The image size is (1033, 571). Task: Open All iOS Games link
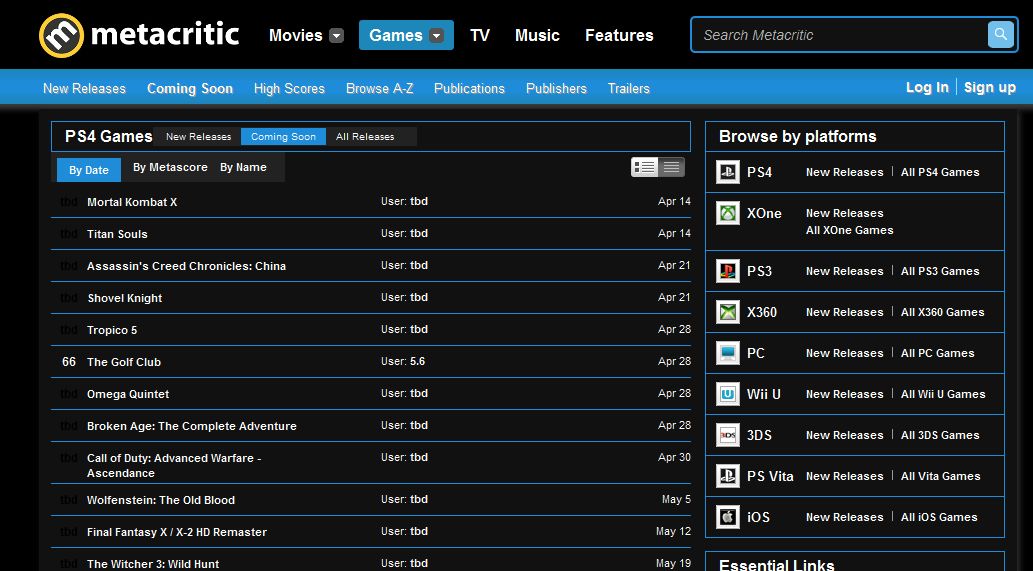point(939,517)
